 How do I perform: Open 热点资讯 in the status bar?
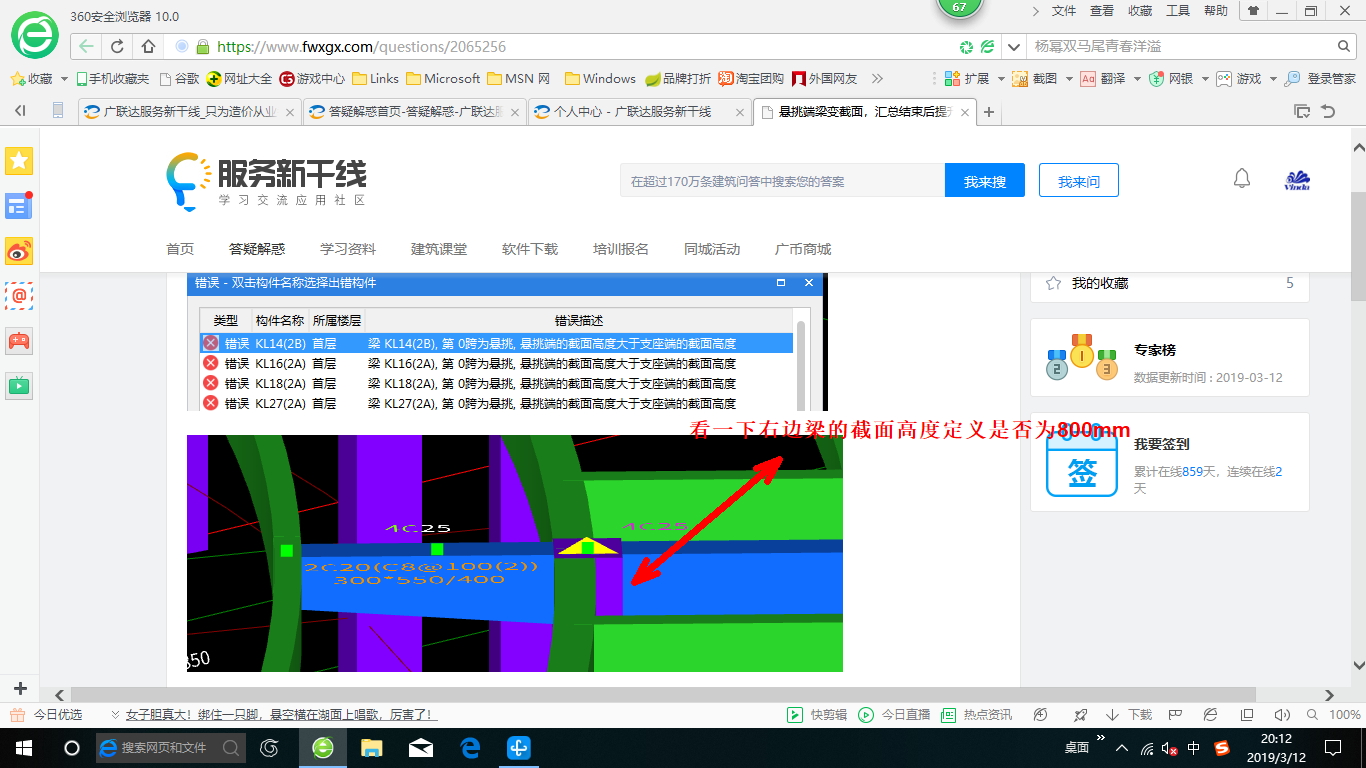(x=977, y=715)
